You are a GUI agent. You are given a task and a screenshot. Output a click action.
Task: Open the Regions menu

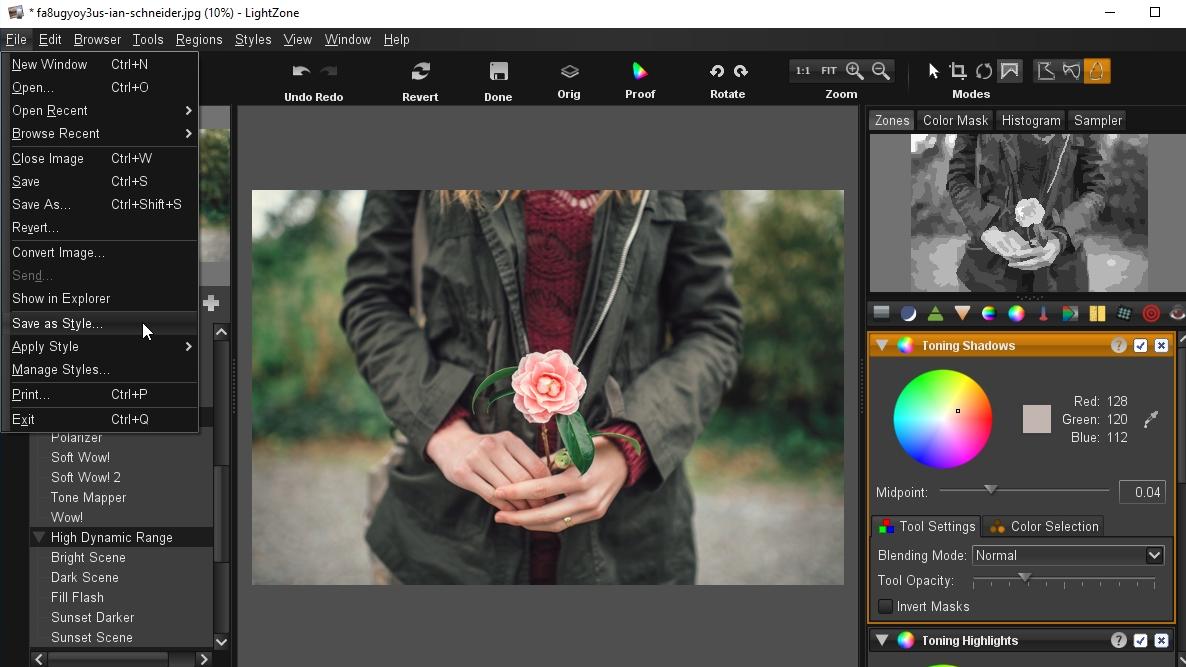[199, 39]
